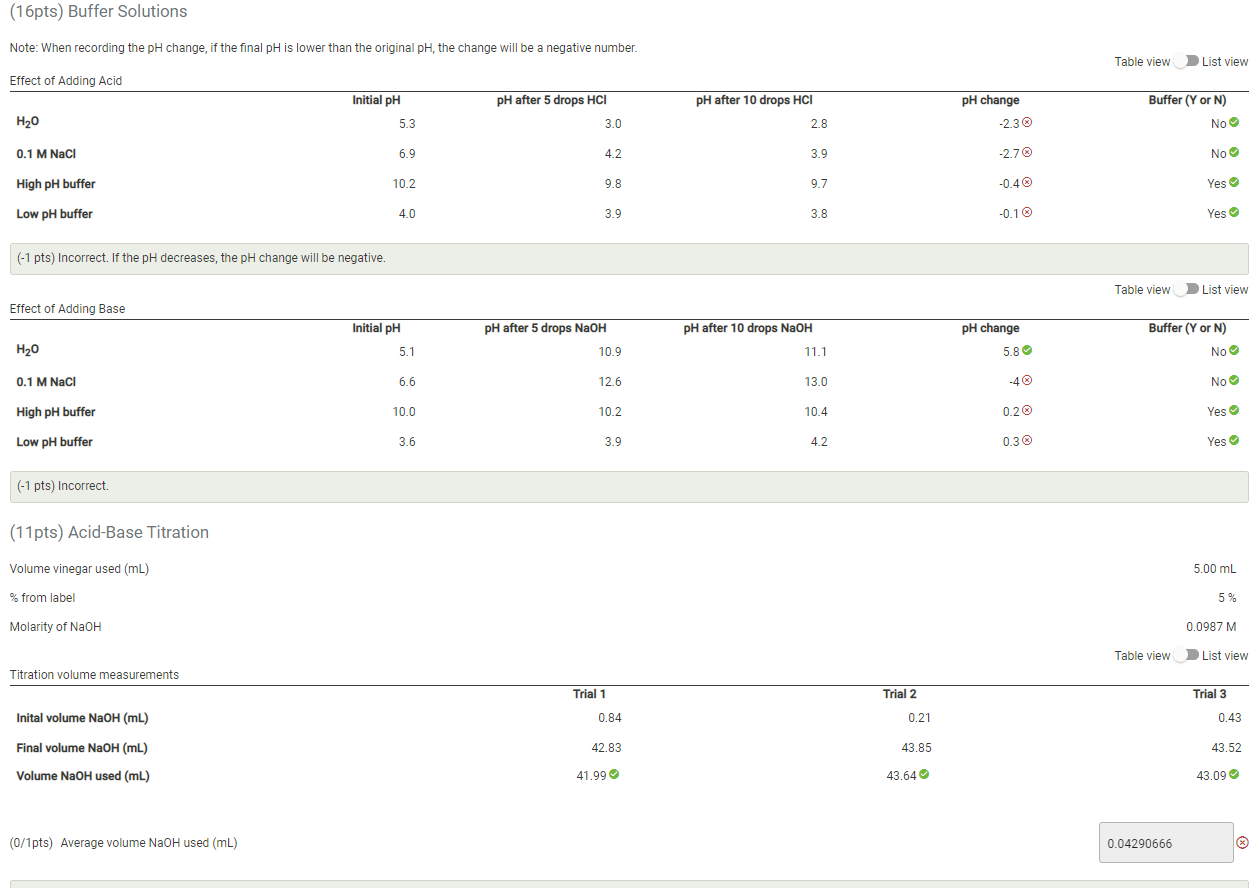Click the "Table view" label above the Adding Base section
The image size is (1260, 888).
pyautogui.click(x=1142, y=289)
